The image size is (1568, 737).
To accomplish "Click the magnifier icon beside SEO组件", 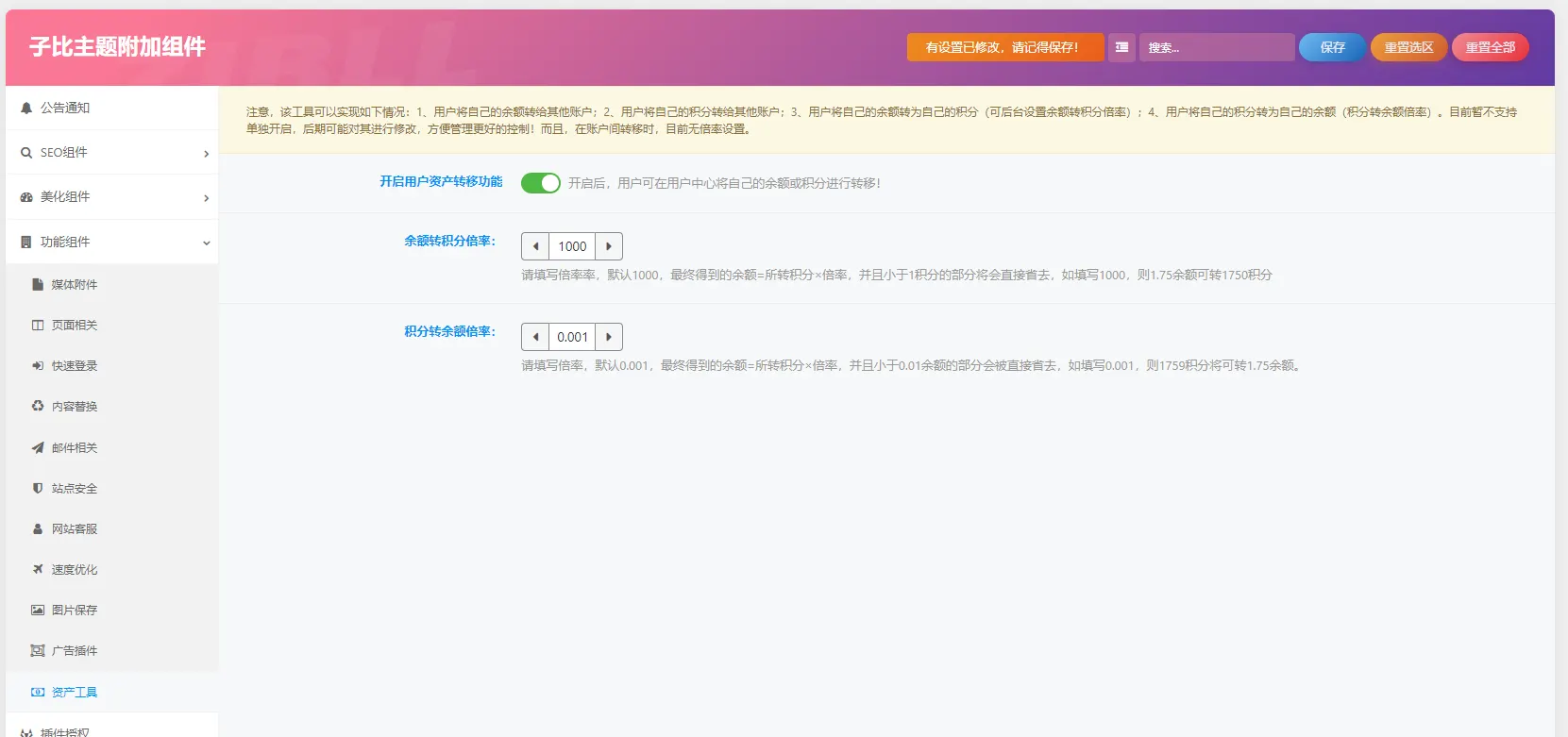I will click(26, 153).
